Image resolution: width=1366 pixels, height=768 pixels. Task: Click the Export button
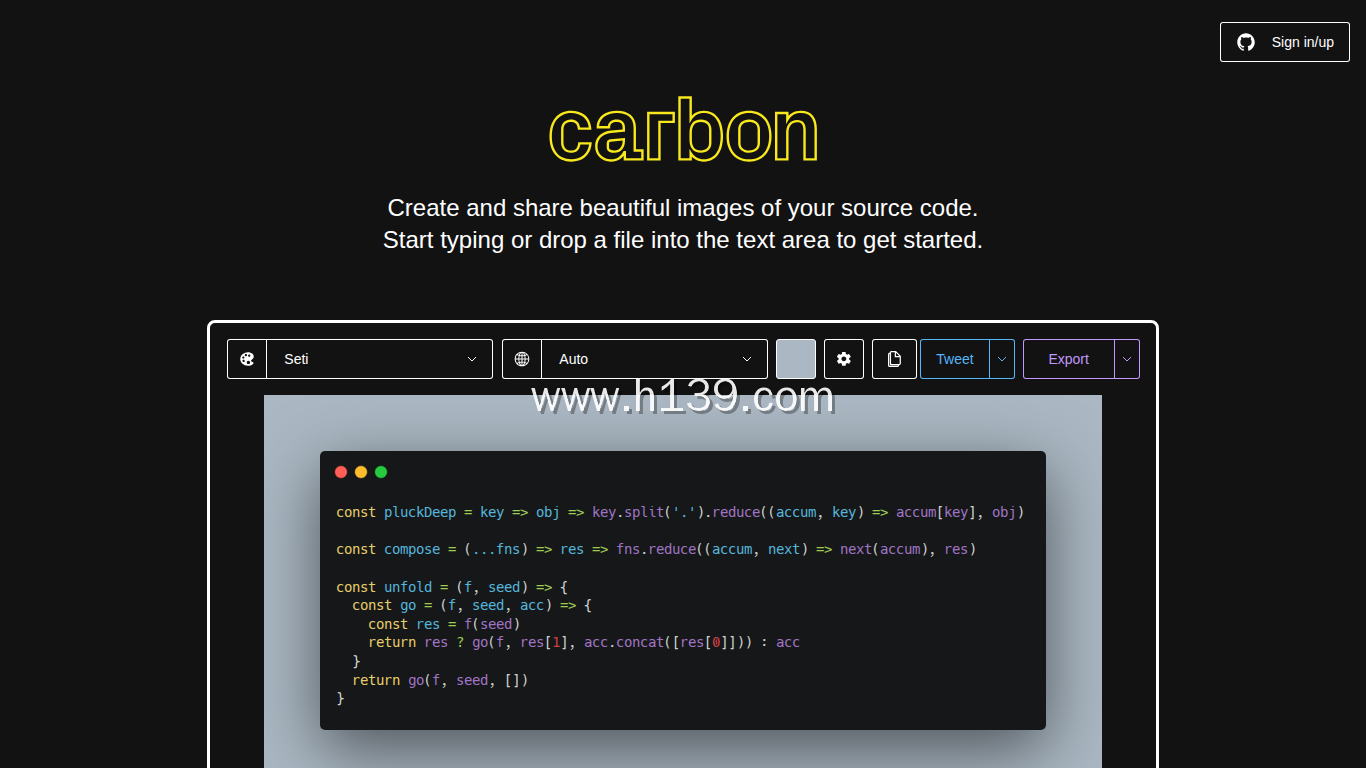click(1068, 359)
